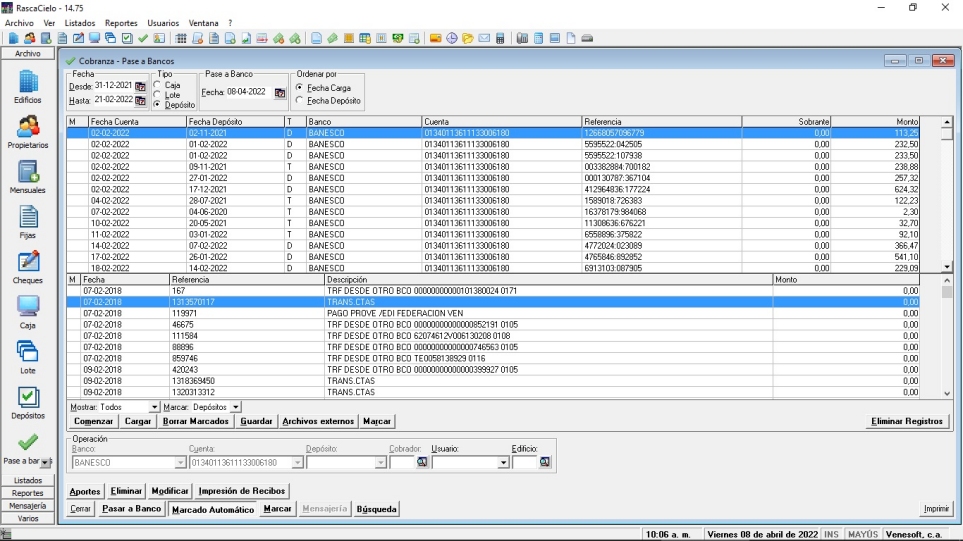The width and height of the screenshot is (963, 541).
Task: Open the Archivo menu
Action: coord(19,23)
